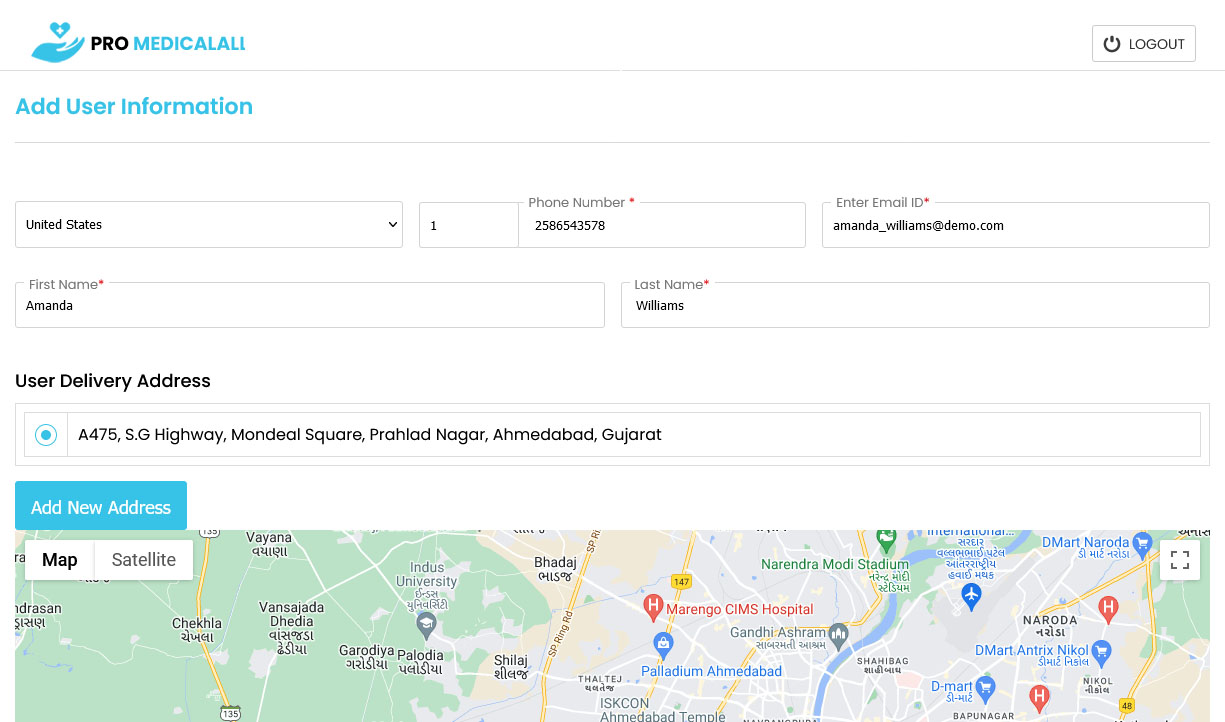Click the Logout button
1225x722 pixels.
point(1143,44)
